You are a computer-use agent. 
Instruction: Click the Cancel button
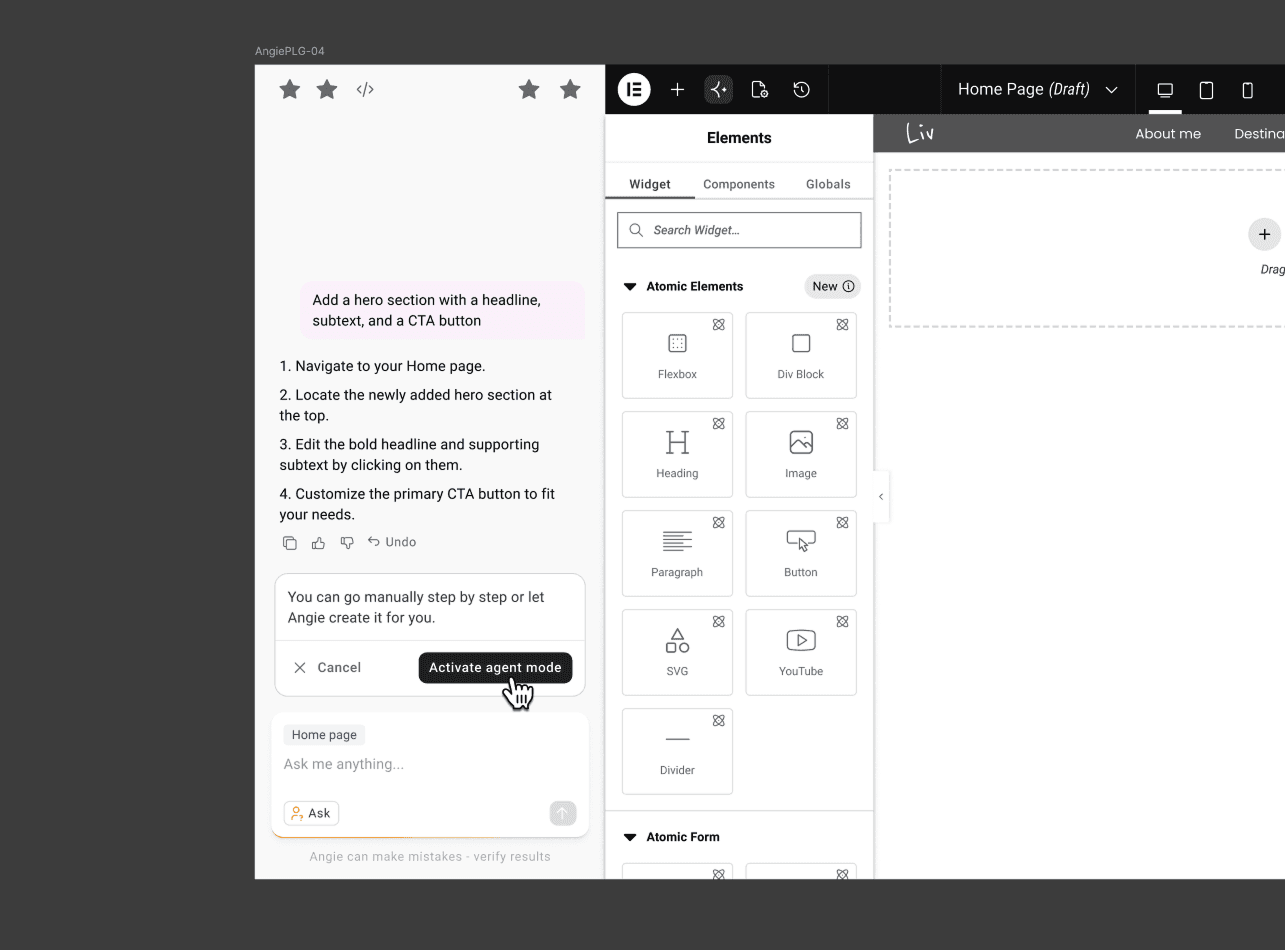[327, 668]
